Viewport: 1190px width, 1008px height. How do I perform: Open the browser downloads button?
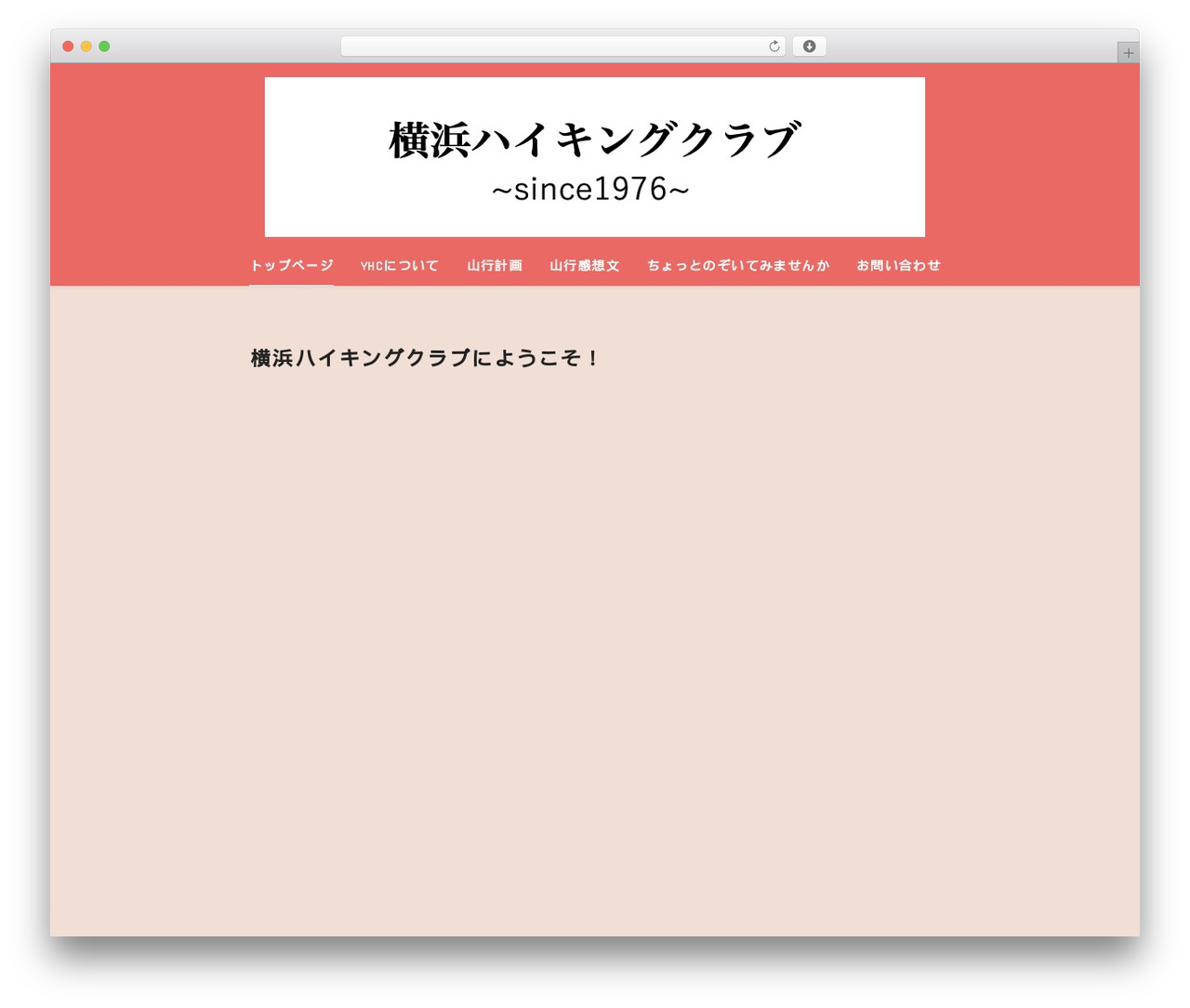pos(809,46)
